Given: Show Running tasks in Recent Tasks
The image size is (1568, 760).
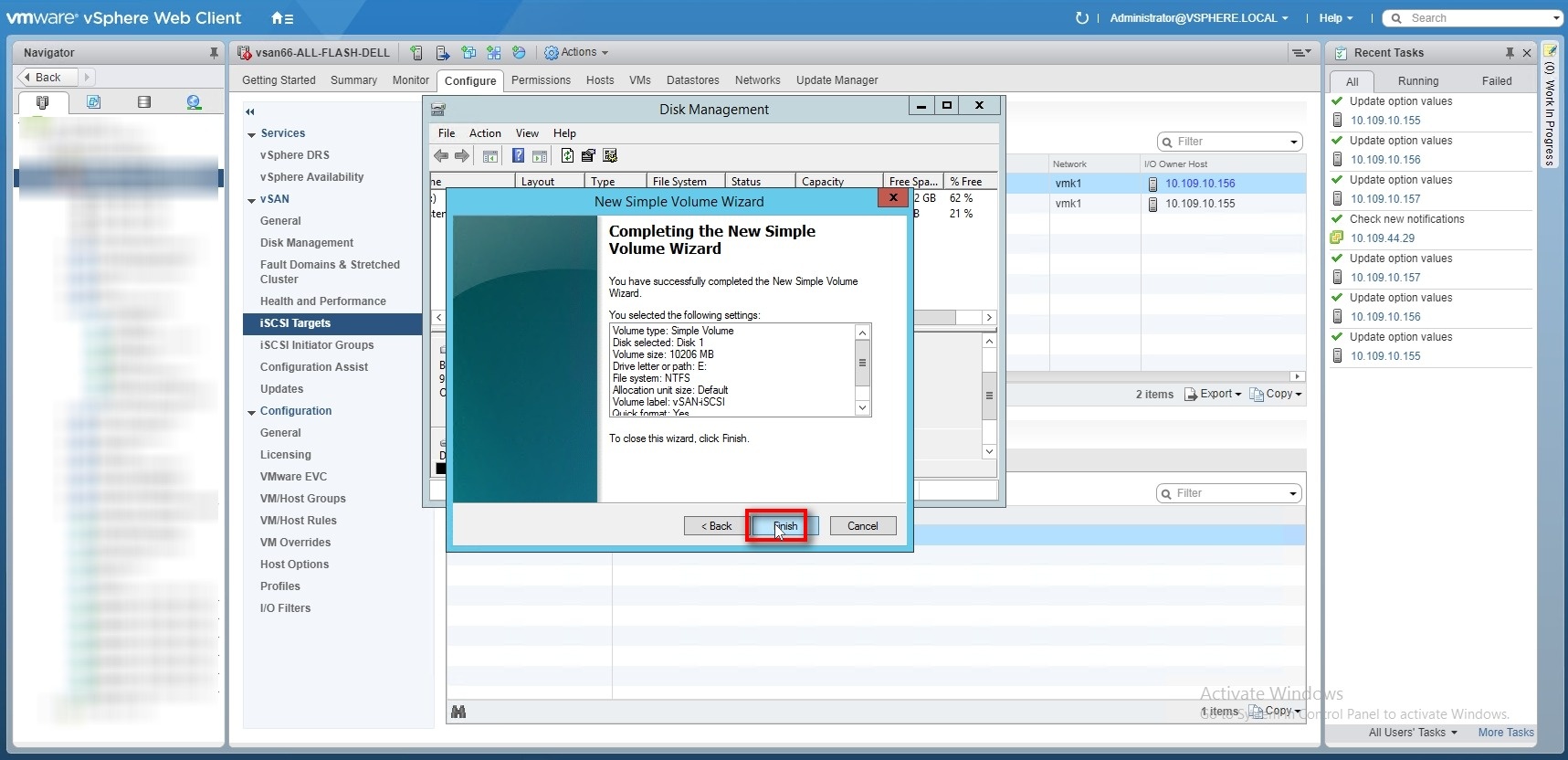Looking at the screenshot, I should (1417, 81).
